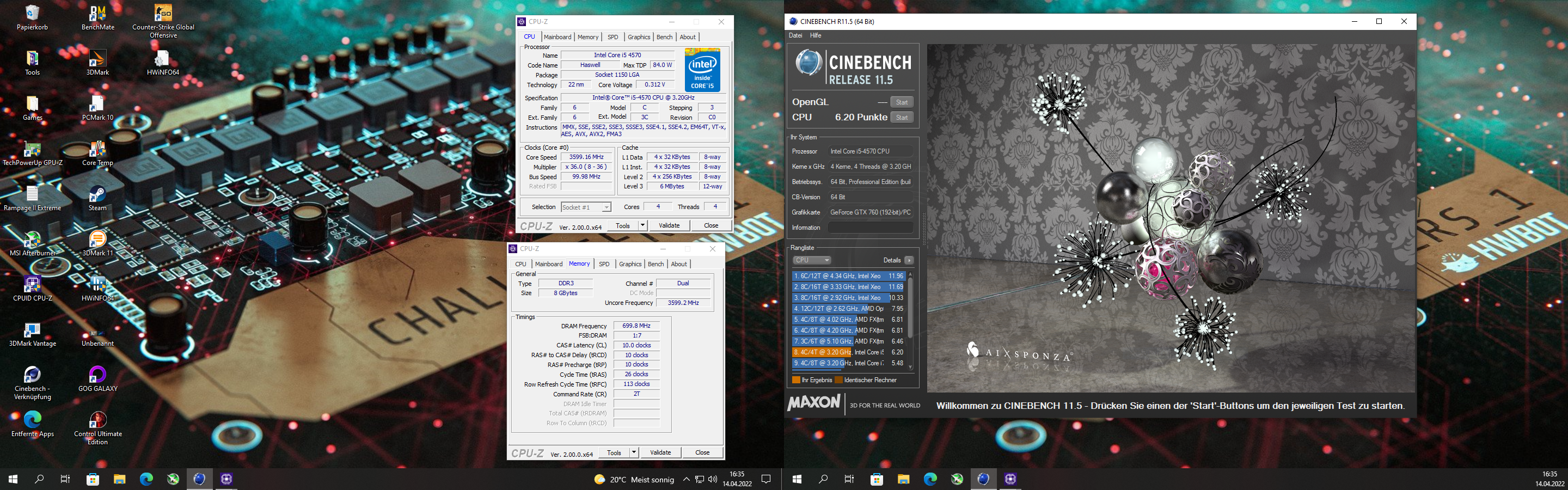Viewport: 1568px width, 490px height.
Task: Select the Entfernte Apps desktop icon
Action: 32,424
